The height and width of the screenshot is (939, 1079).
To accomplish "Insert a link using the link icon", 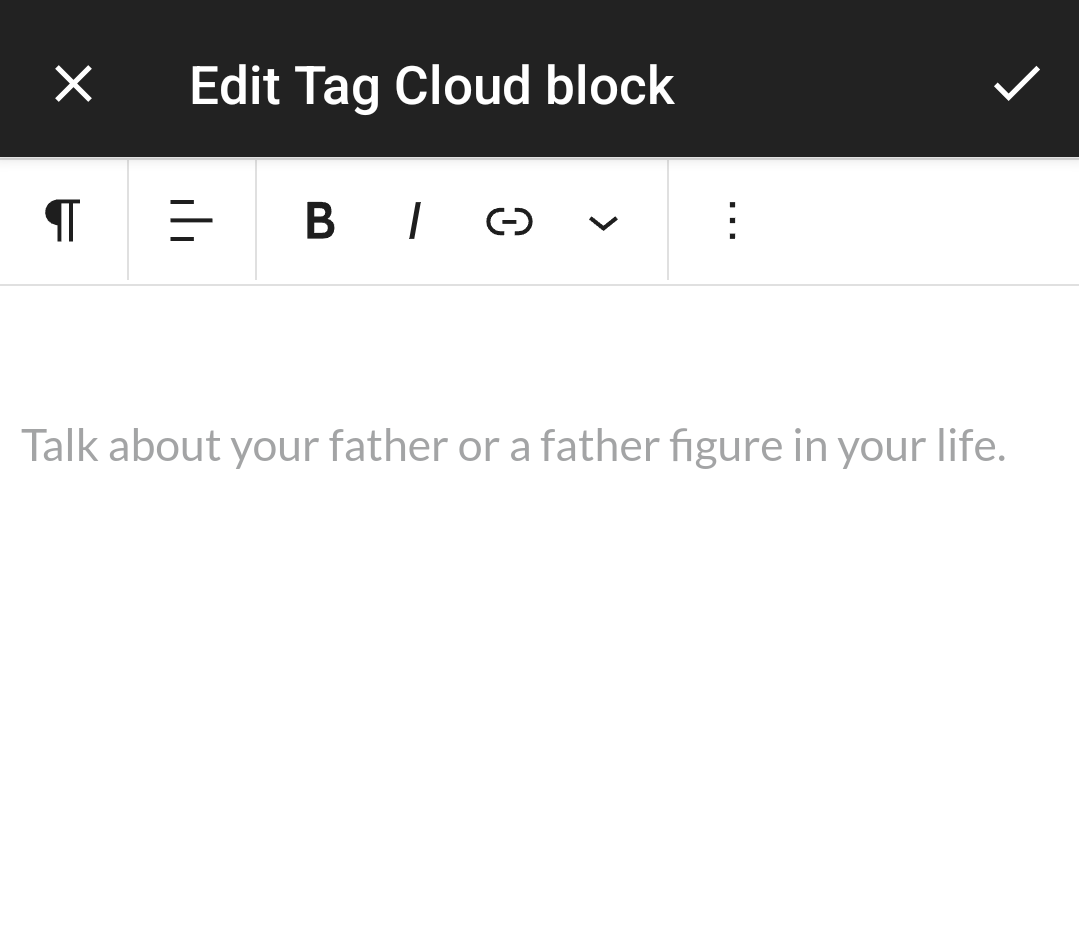I will pyautogui.click(x=509, y=222).
